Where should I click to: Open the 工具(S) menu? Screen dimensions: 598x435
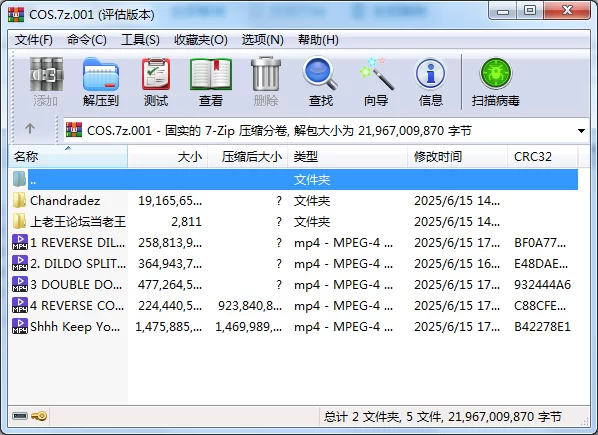[140, 40]
